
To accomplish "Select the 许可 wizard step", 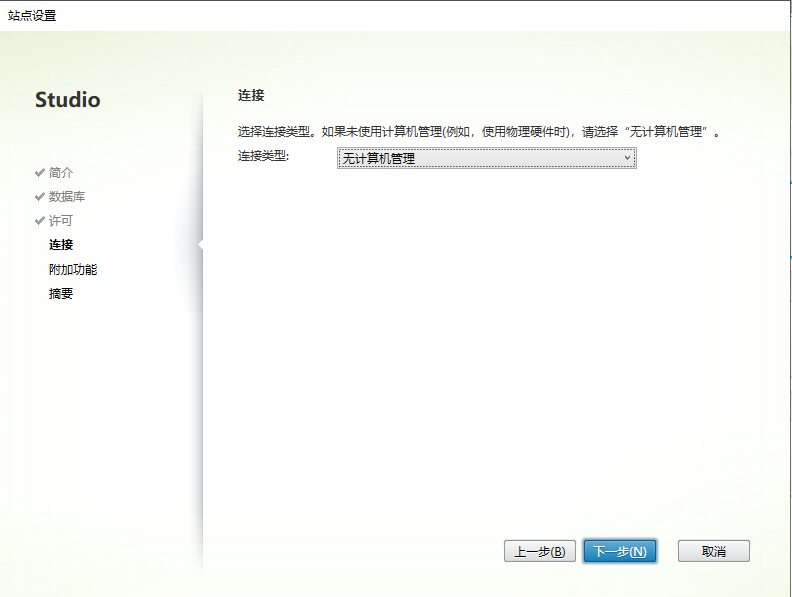I will (x=61, y=221).
